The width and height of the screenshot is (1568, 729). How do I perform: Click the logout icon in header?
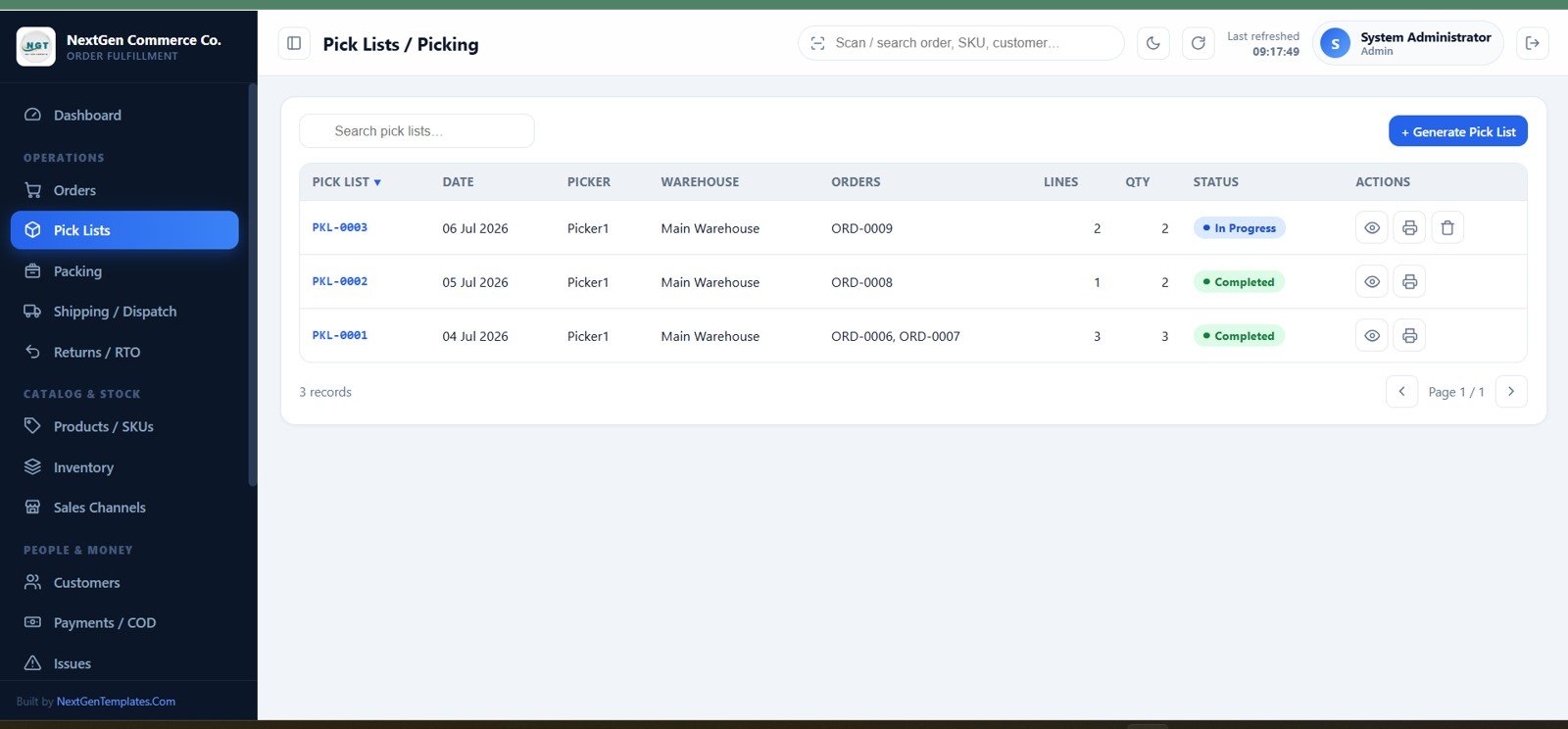point(1533,43)
